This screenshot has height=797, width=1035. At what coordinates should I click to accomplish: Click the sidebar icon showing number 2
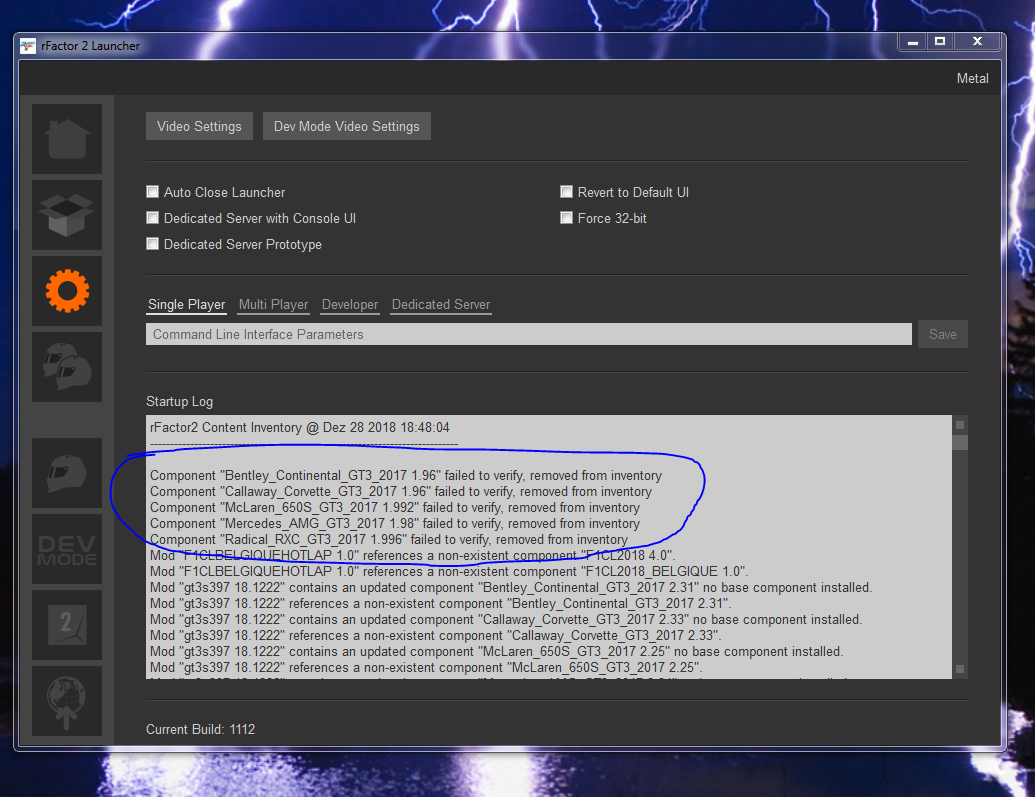67,625
